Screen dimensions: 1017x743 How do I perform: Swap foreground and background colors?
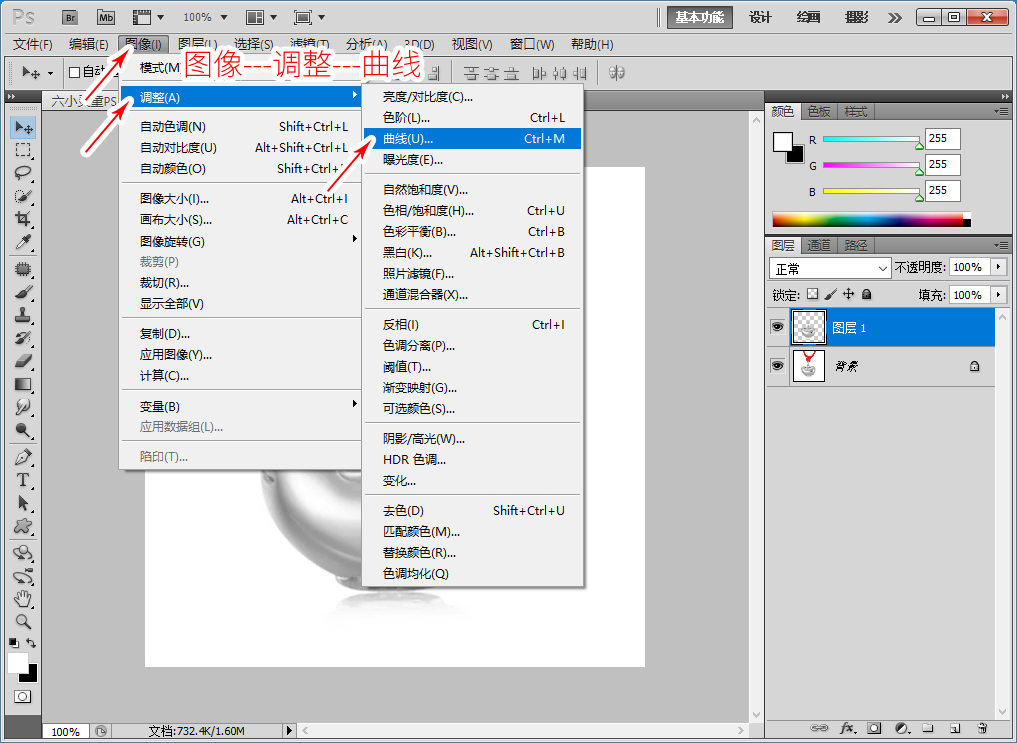pyautogui.click(x=31, y=643)
